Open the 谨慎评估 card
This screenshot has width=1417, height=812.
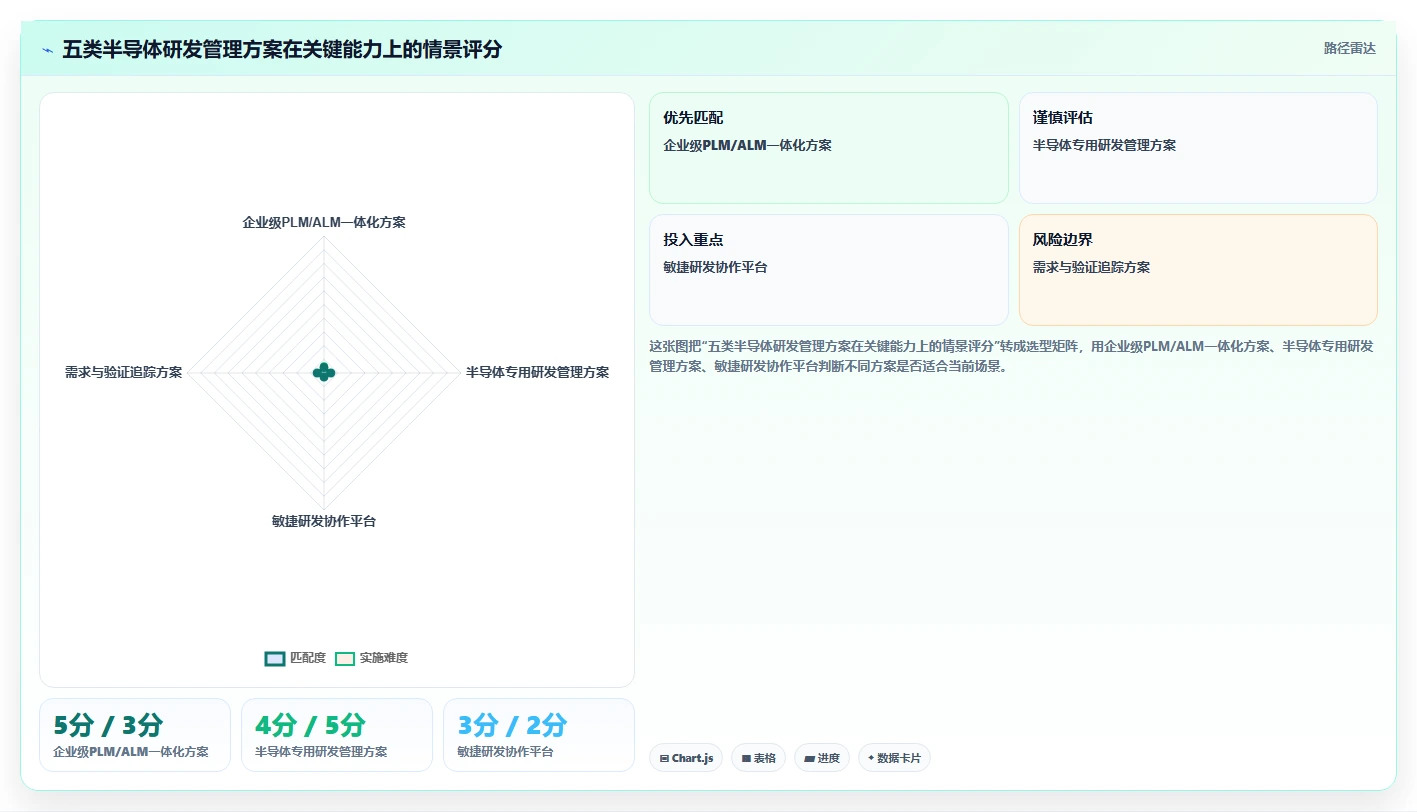(1198, 148)
